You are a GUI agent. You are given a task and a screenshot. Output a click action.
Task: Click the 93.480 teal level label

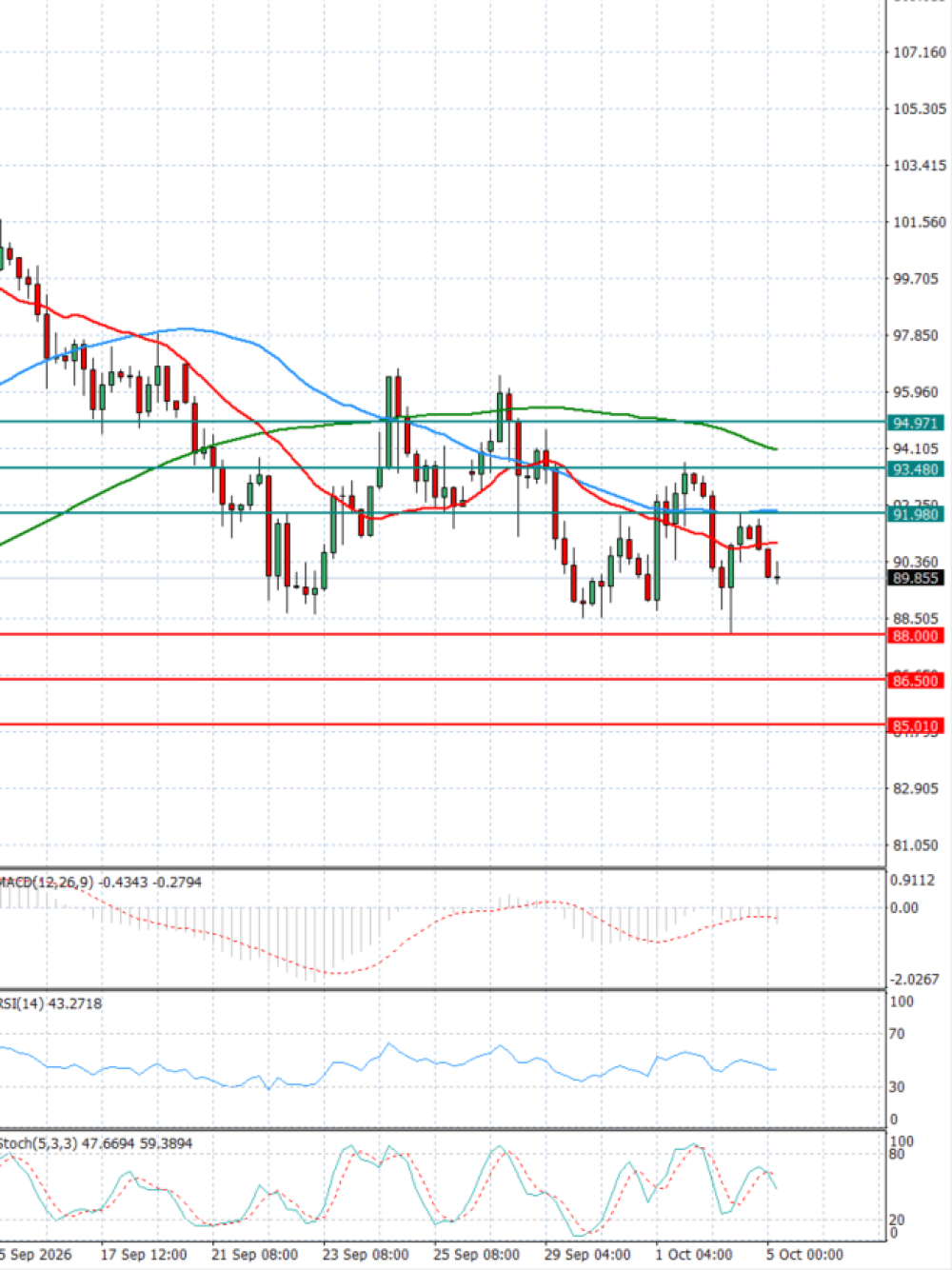pos(916,469)
